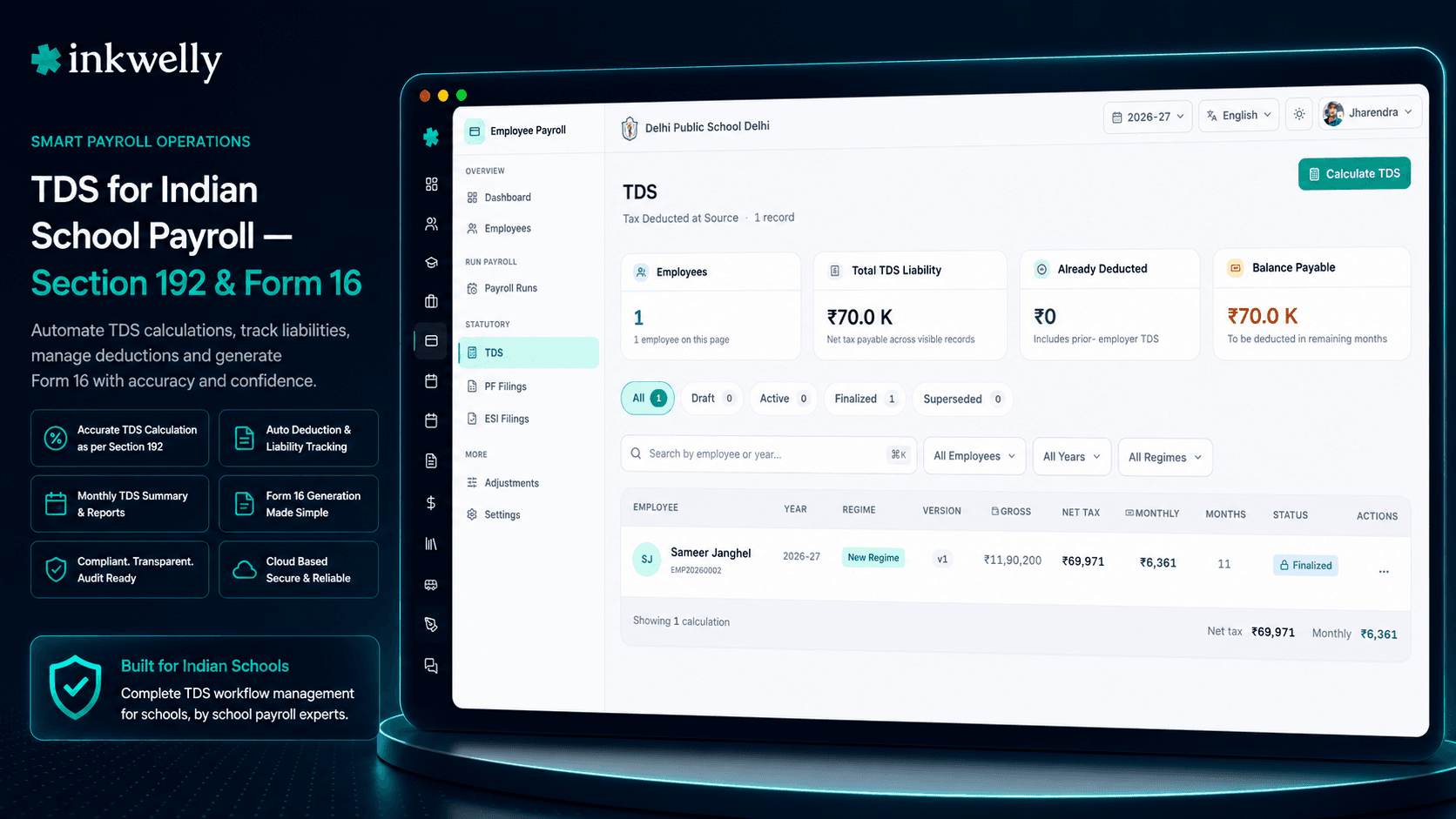1456x819 pixels.
Task: Expand the Jharendra user menu
Action: (x=1370, y=112)
